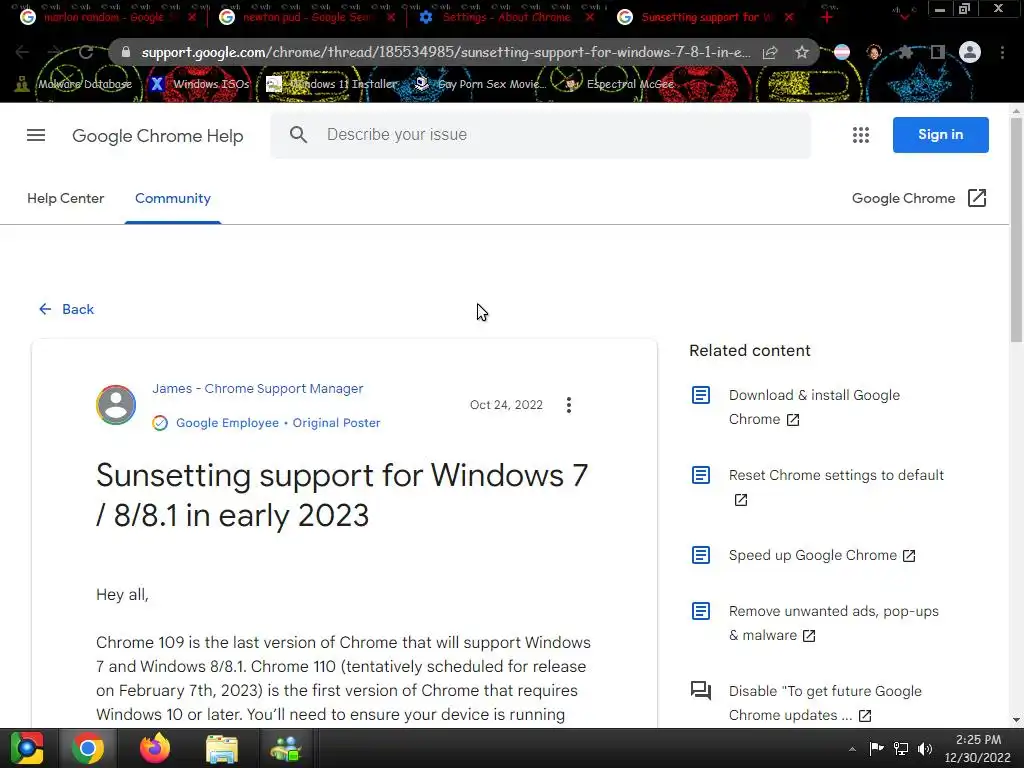
Task: Open the Espectral McGee bookmark
Action: pyautogui.click(x=620, y=84)
